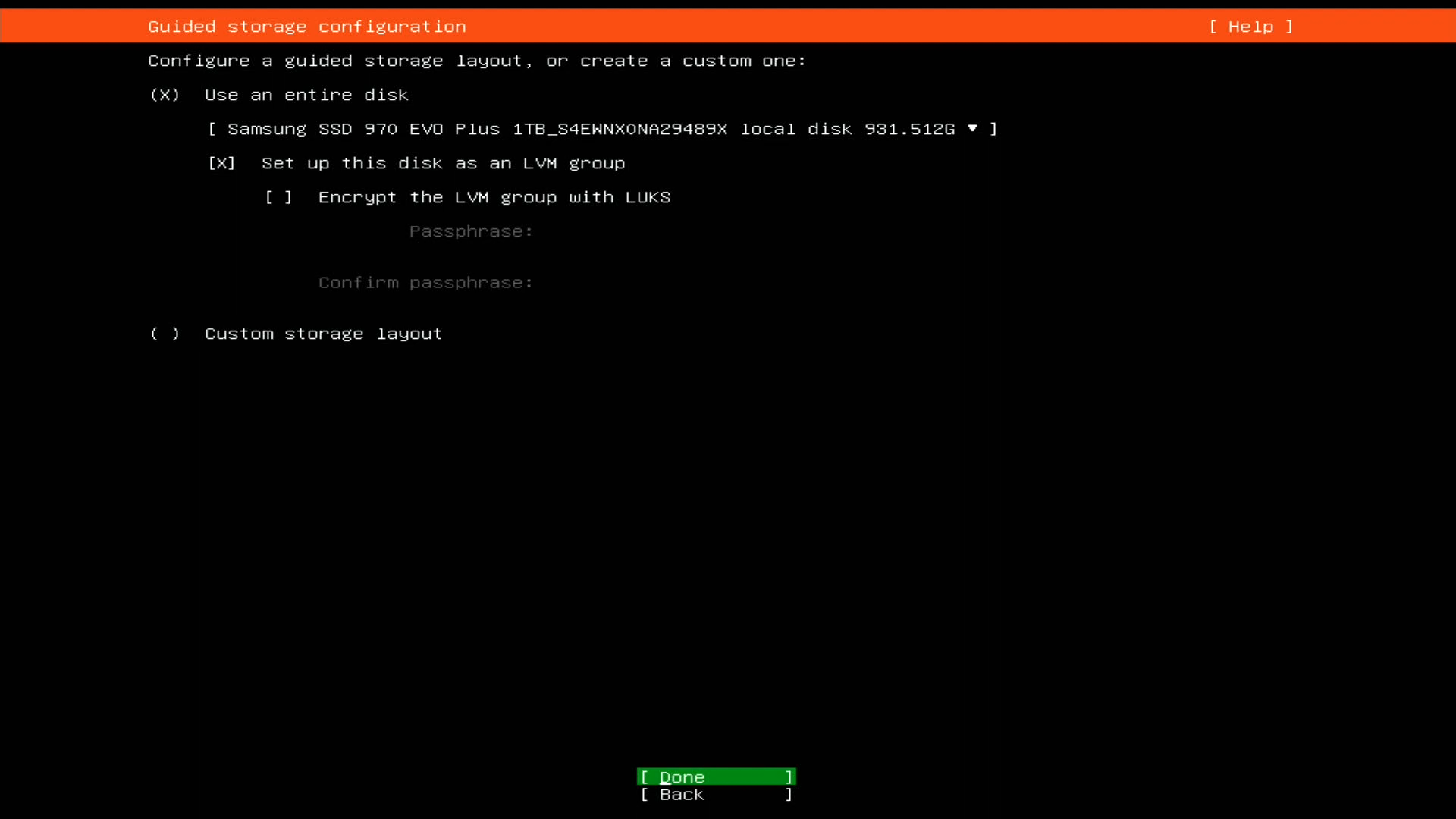Click the 'Use an entire disk' label text
Image resolution: width=1456 pixels, height=819 pixels.
pyautogui.click(x=306, y=95)
